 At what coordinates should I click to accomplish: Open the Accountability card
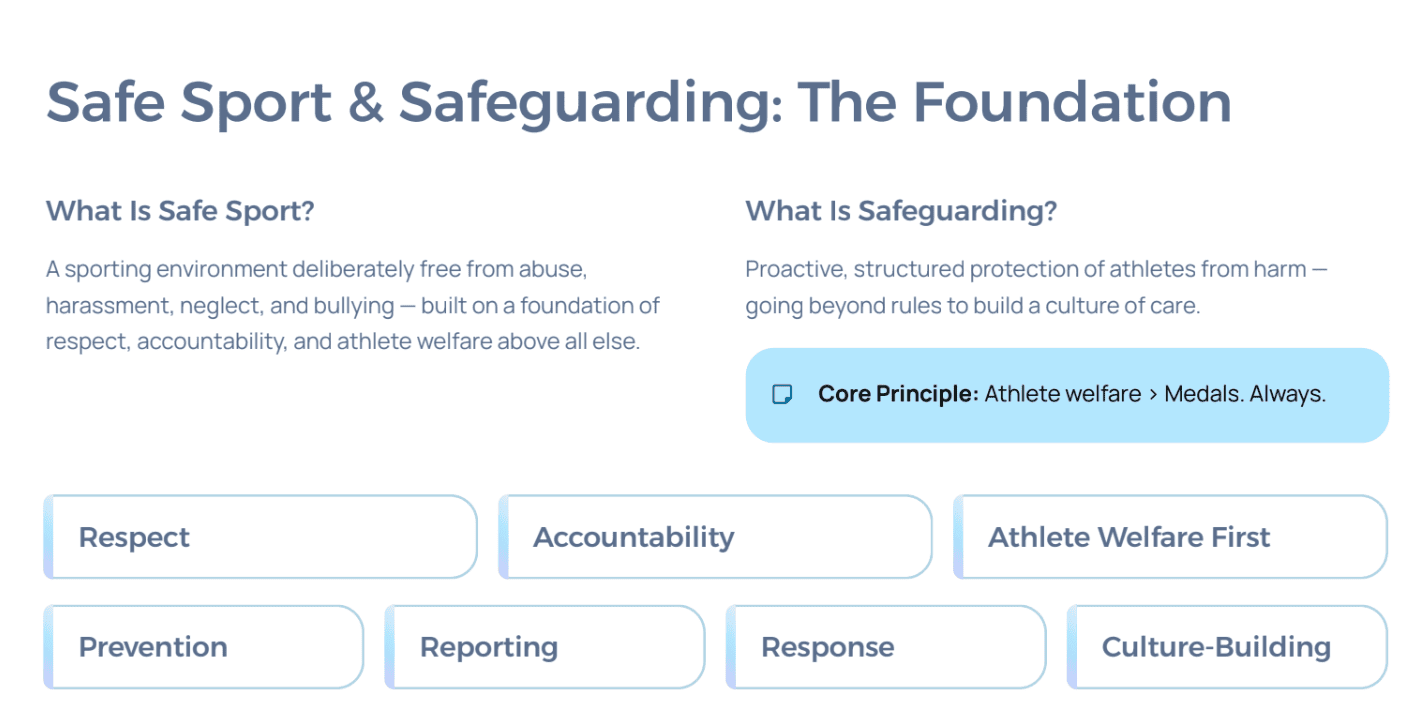click(x=715, y=537)
